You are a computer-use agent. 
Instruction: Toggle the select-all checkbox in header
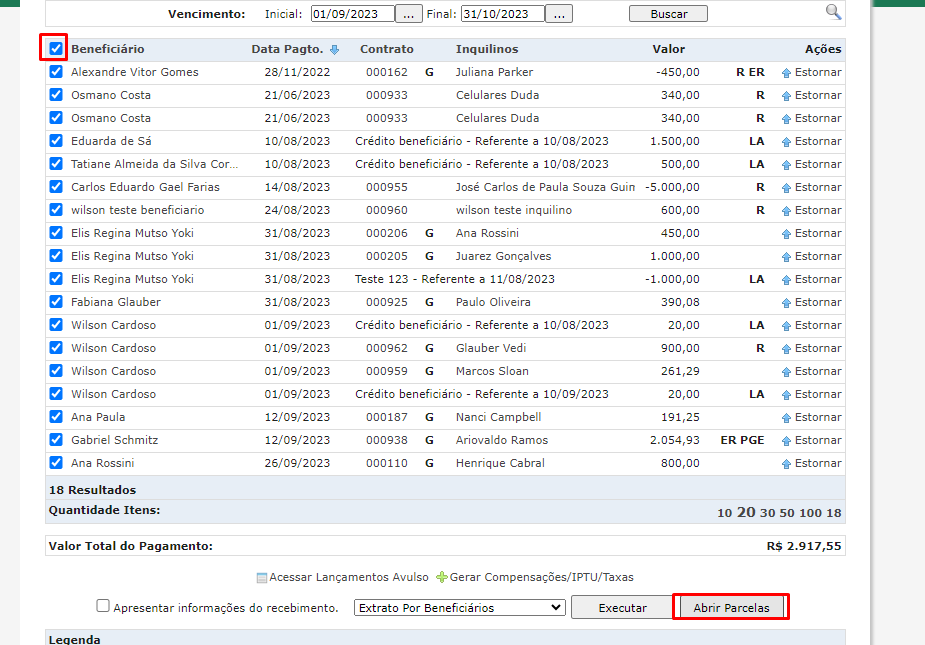tap(56, 48)
